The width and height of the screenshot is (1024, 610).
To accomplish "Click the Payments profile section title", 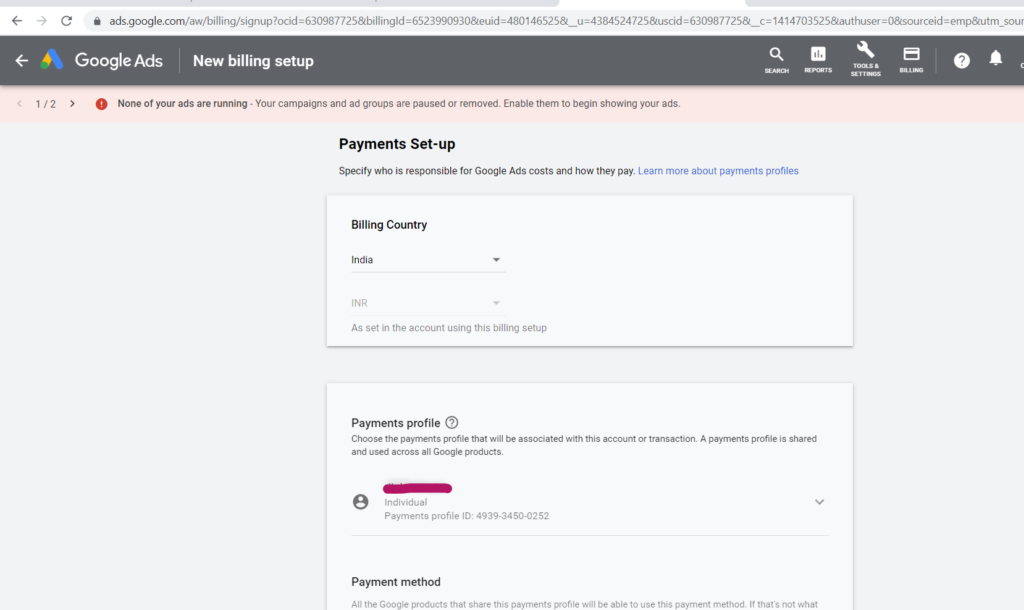I will click(x=396, y=423).
